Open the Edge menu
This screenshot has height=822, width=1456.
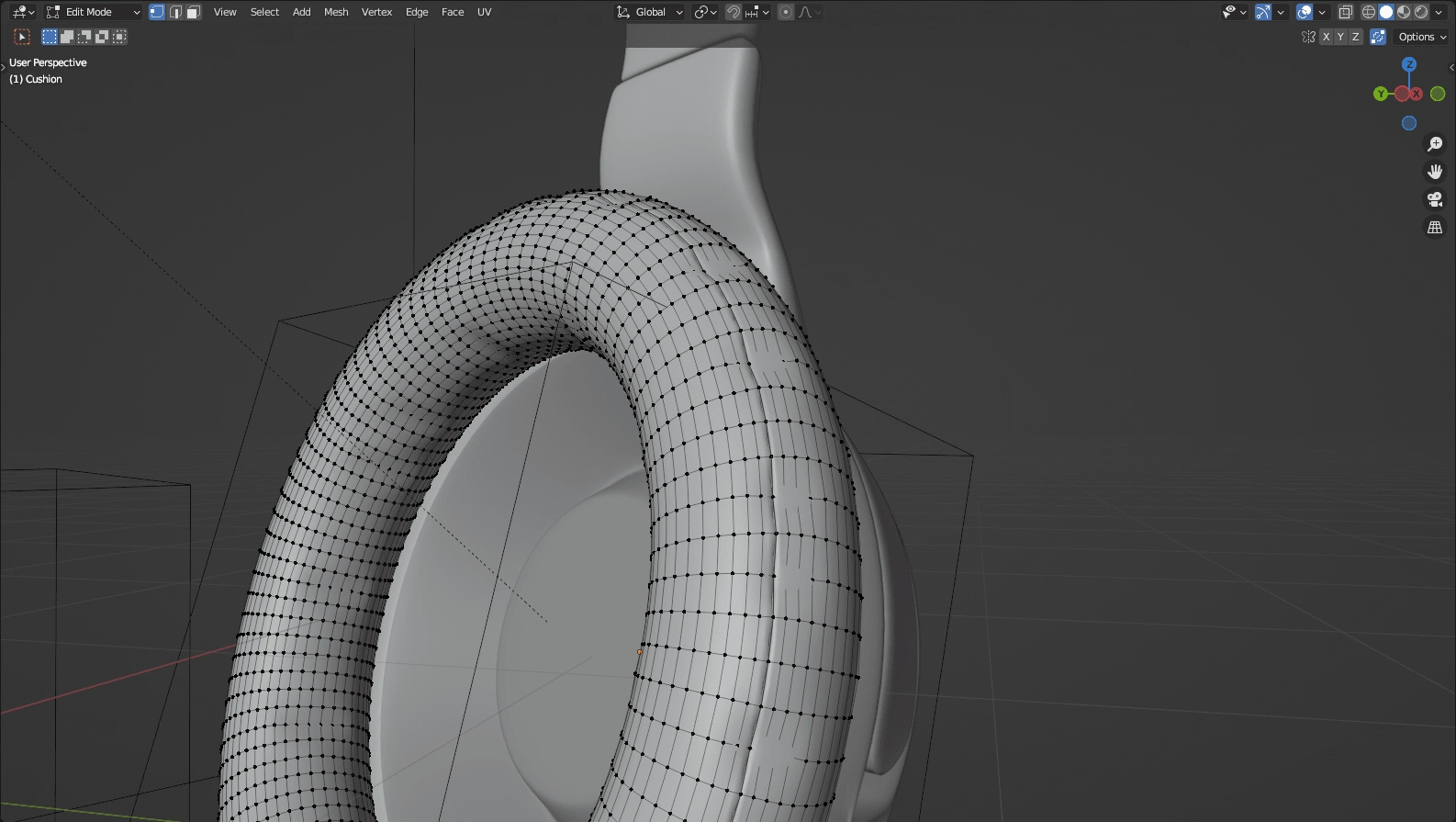pos(417,12)
